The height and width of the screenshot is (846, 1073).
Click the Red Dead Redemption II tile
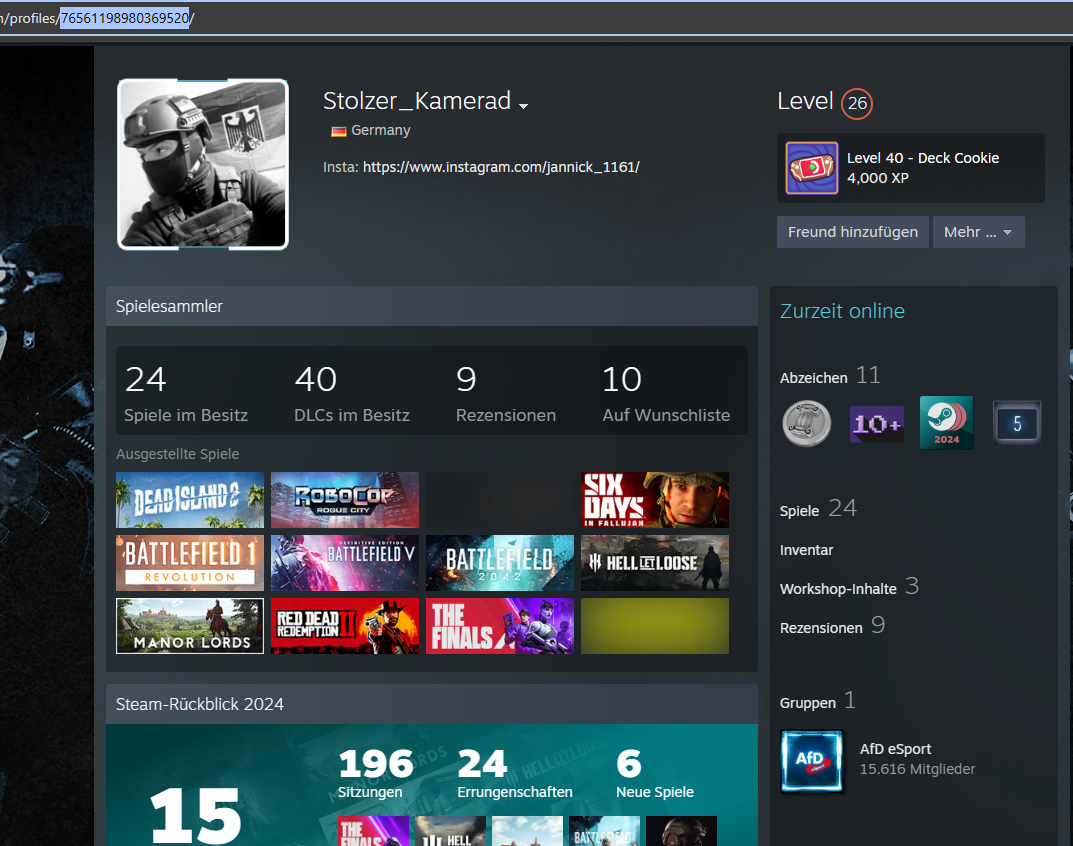click(x=345, y=626)
